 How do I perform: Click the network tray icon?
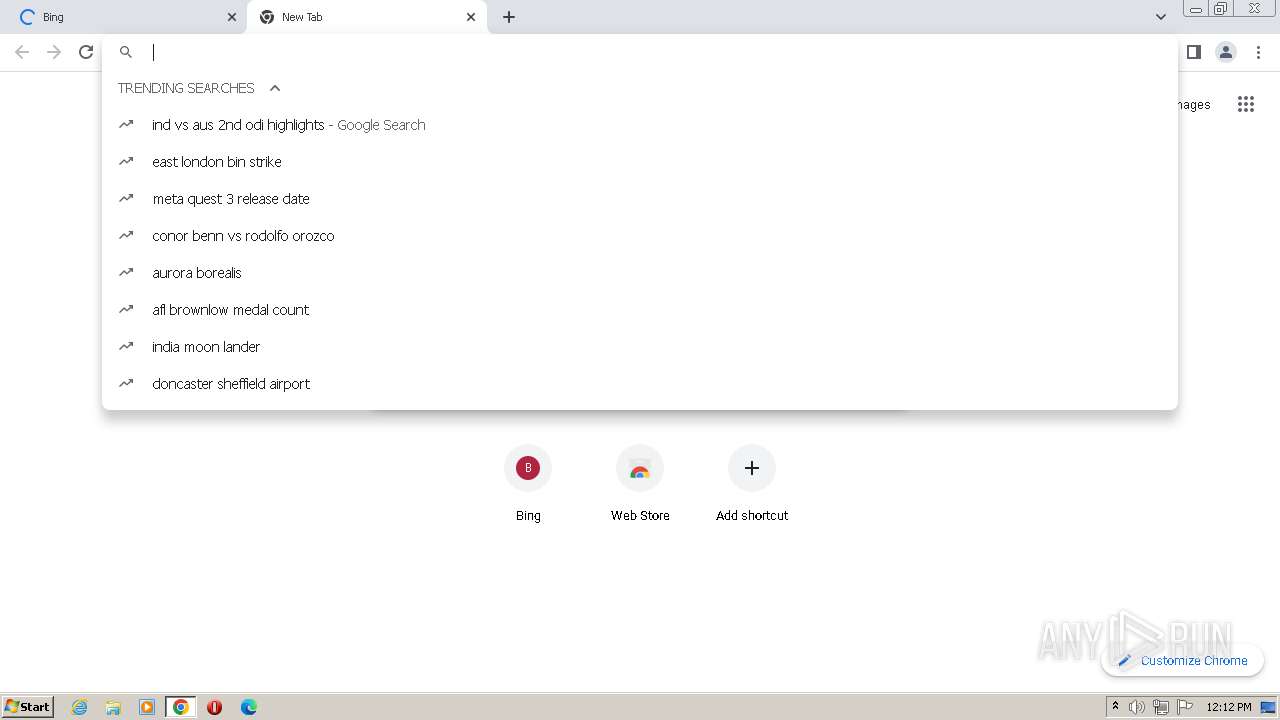tap(1161, 707)
